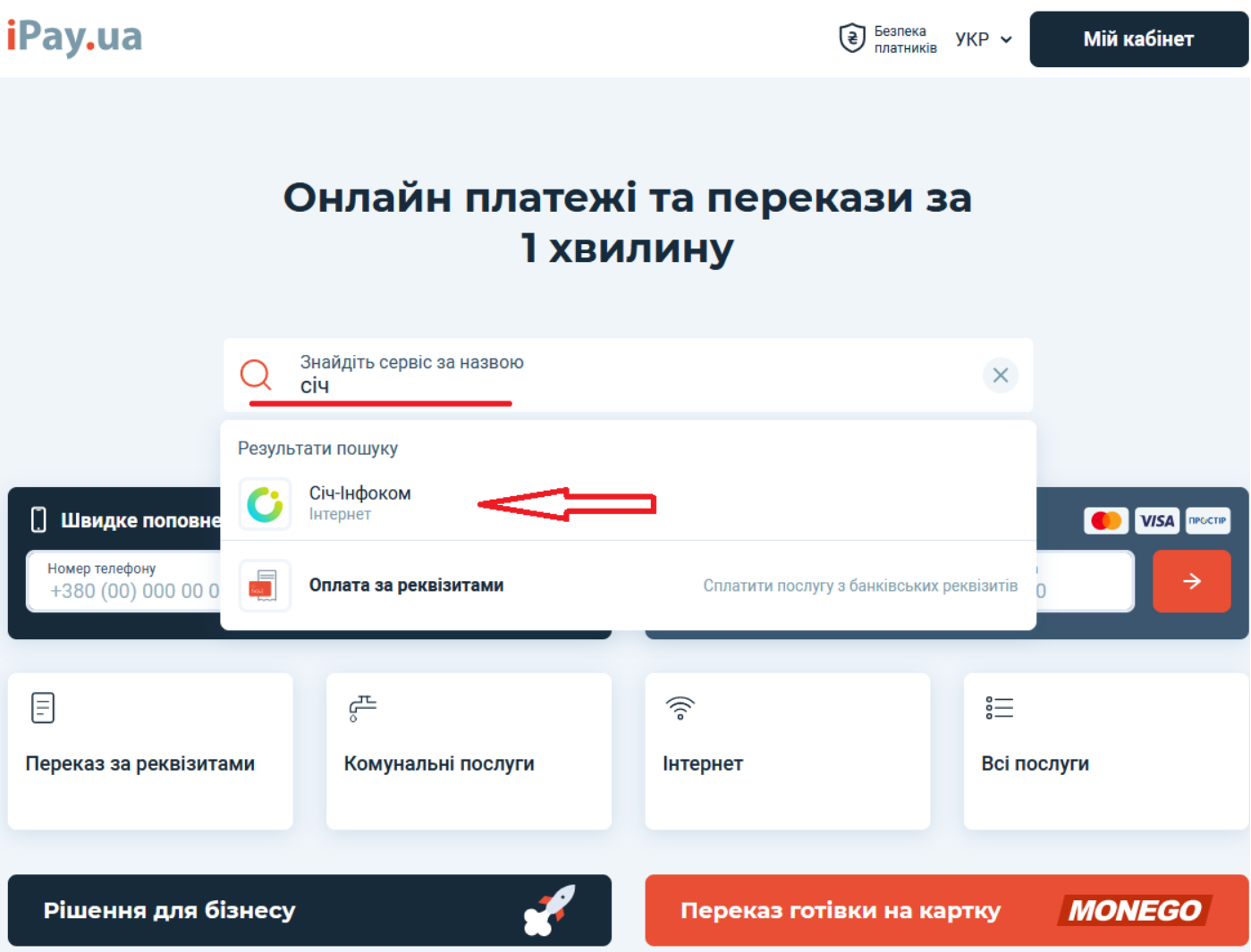Open the Комунальні послуги card

point(469,751)
